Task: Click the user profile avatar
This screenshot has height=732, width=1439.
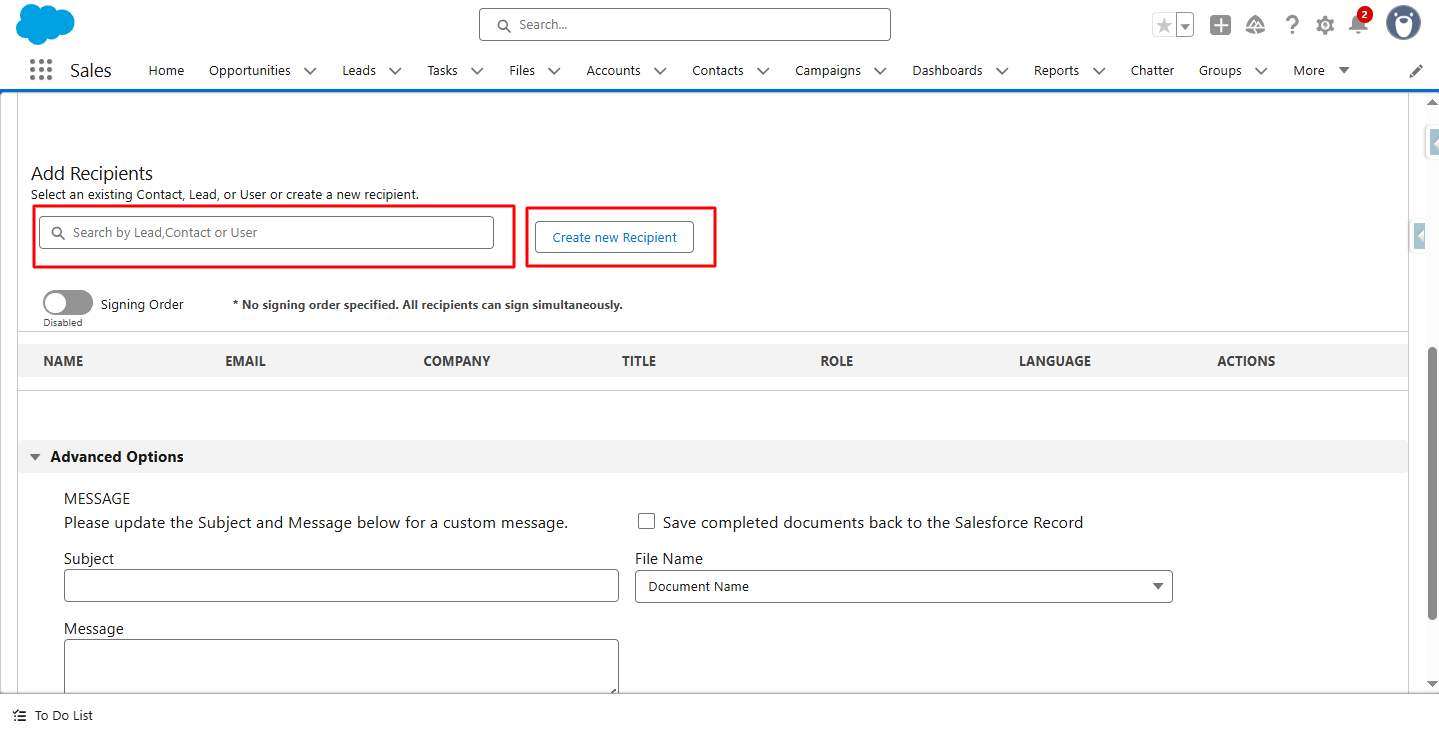Action: click(1403, 24)
